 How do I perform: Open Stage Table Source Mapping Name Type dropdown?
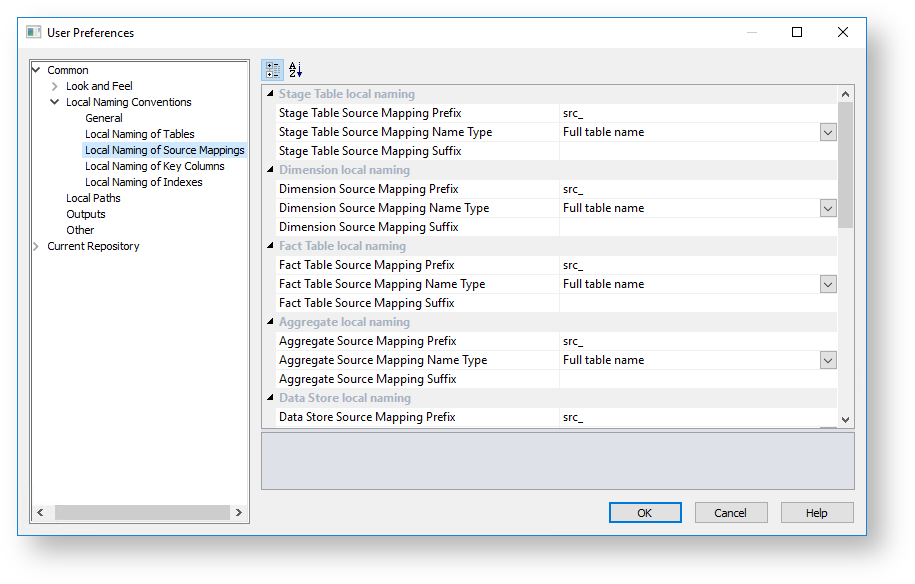pos(827,132)
